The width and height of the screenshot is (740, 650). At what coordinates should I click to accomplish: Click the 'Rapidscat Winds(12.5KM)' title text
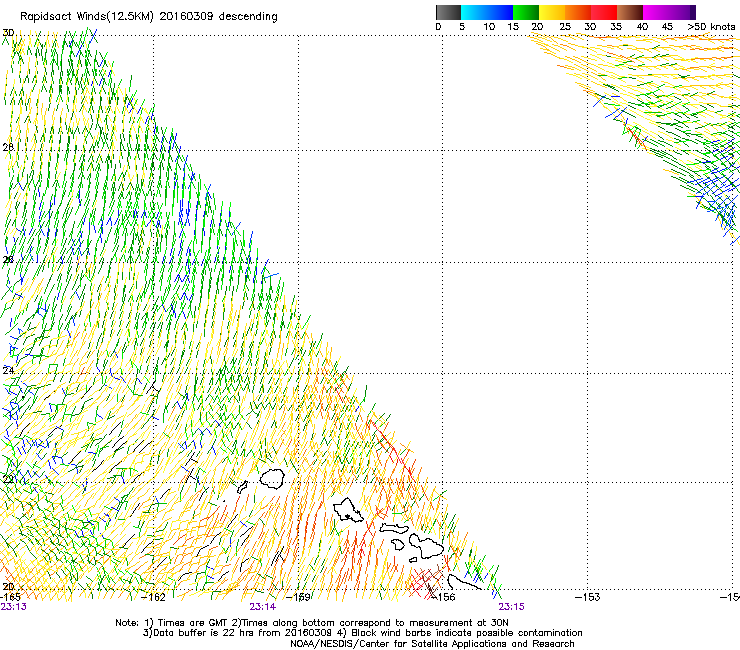[87, 17]
